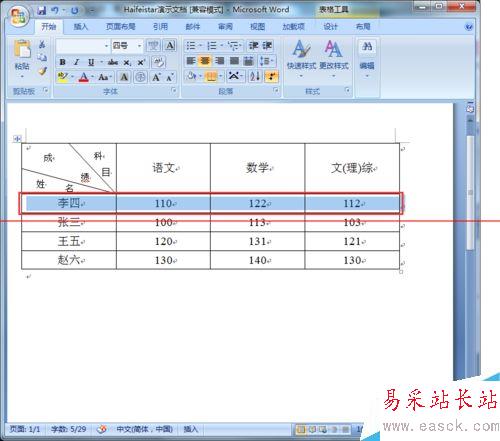Align text right

(x=219, y=61)
